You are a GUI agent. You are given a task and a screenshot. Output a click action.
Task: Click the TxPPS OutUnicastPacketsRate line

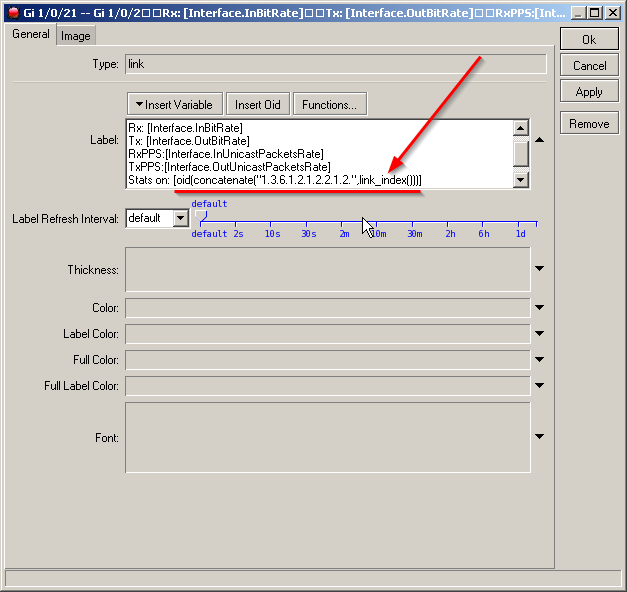point(230,167)
